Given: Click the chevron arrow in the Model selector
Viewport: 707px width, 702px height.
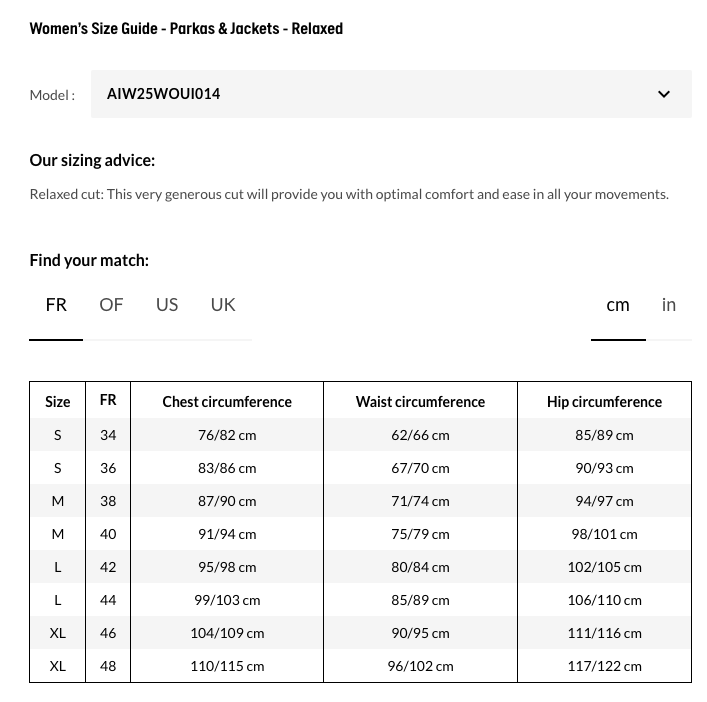Looking at the screenshot, I should (x=664, y=94).
